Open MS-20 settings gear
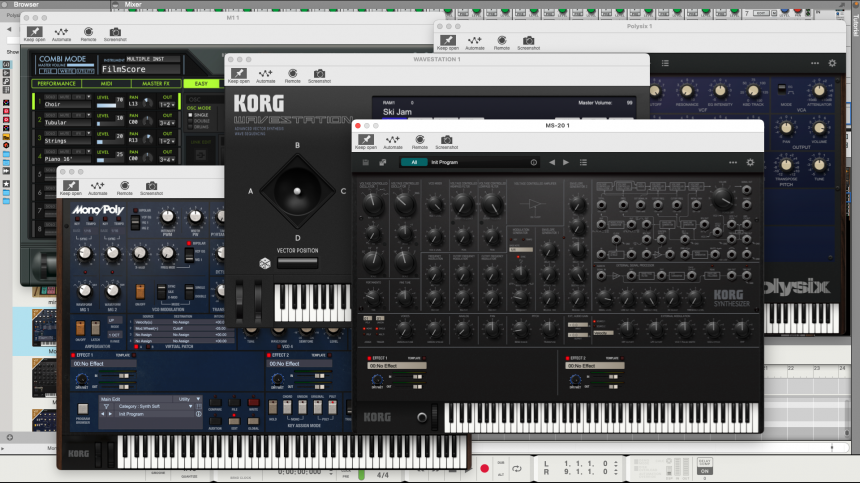The width and height of the screenshot is (860, 483). click(750, 162)
